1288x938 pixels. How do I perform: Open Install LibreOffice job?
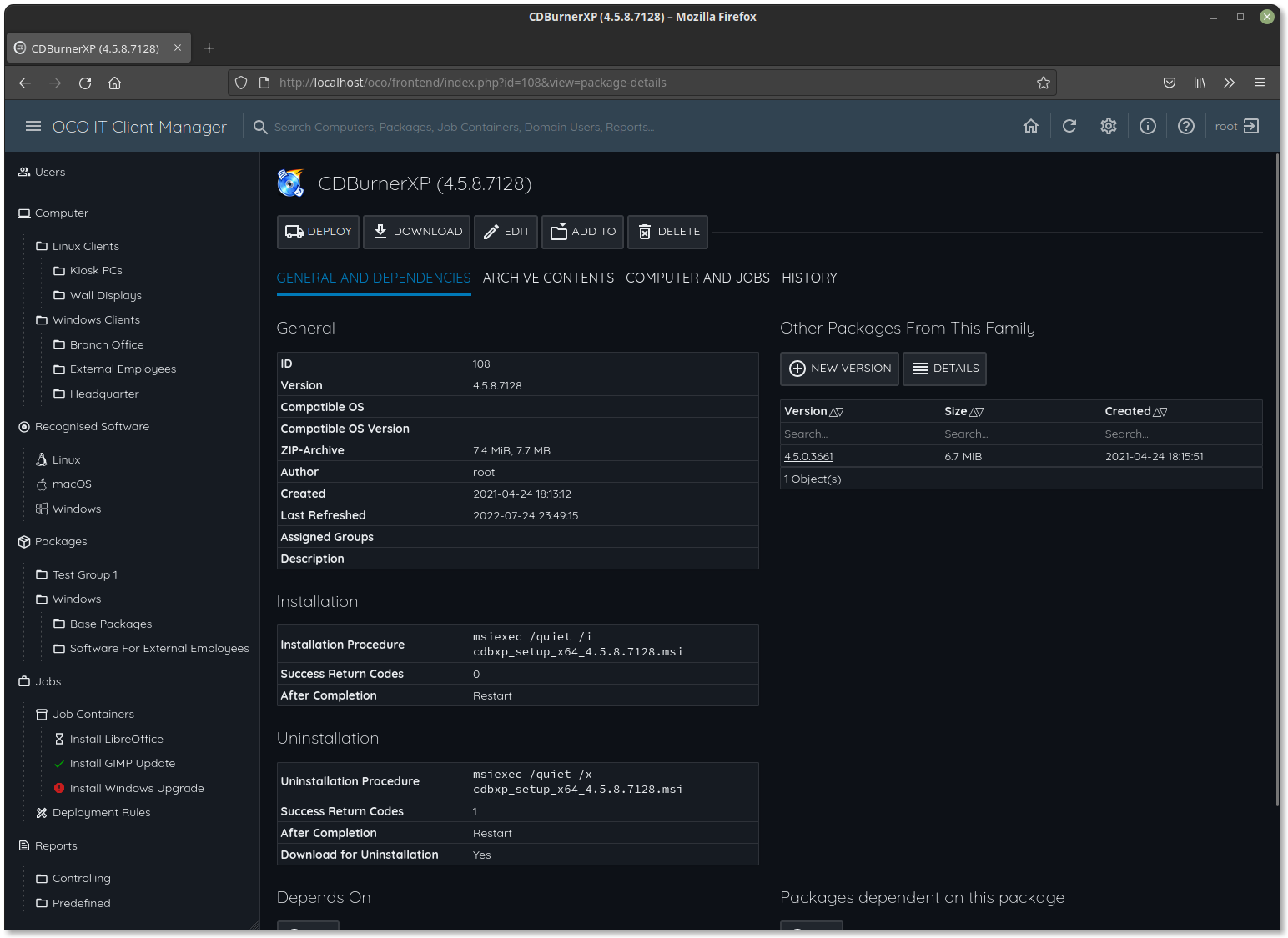(x=108, y=739)
